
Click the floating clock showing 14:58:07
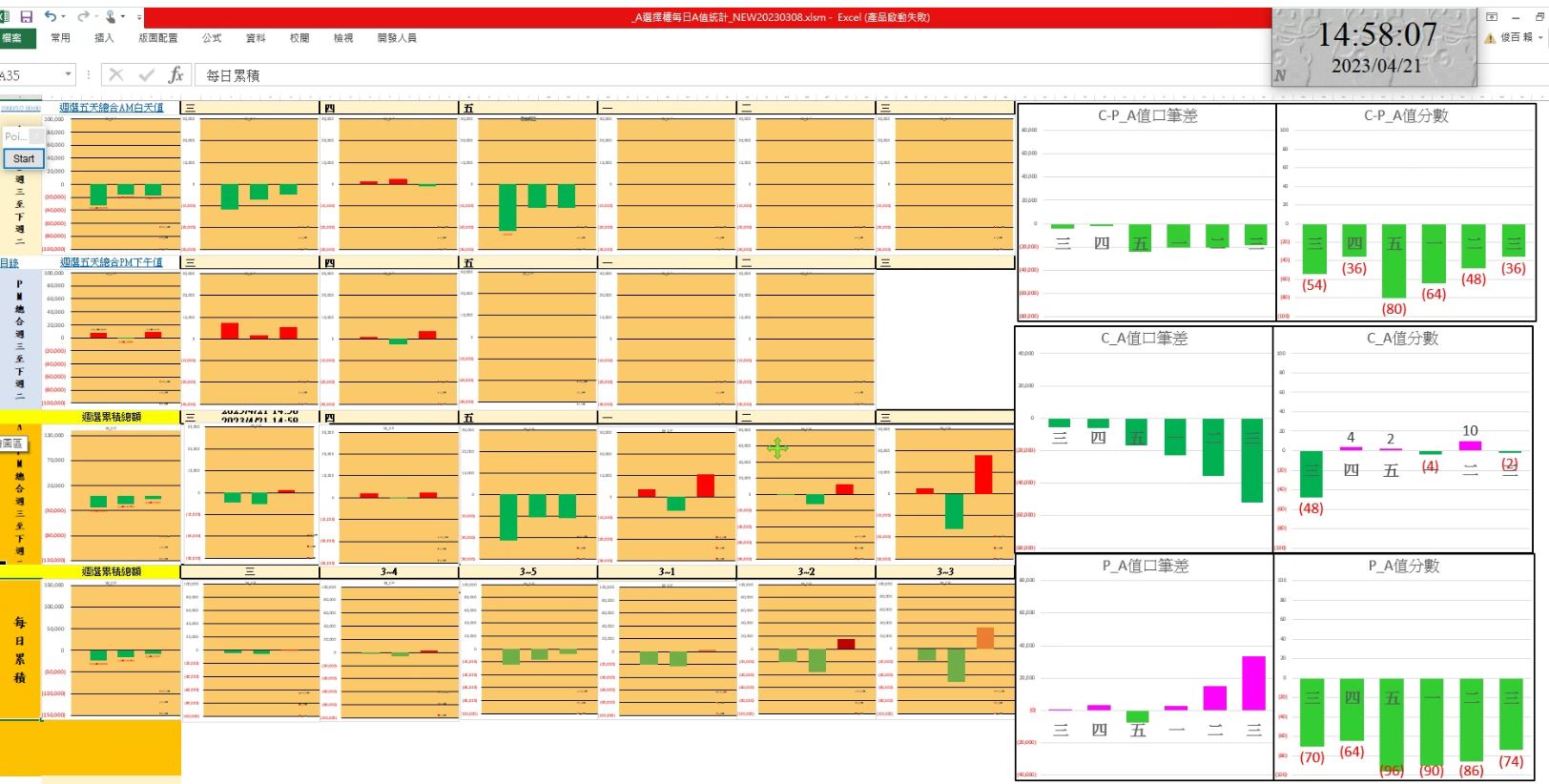click(1374, 48)
